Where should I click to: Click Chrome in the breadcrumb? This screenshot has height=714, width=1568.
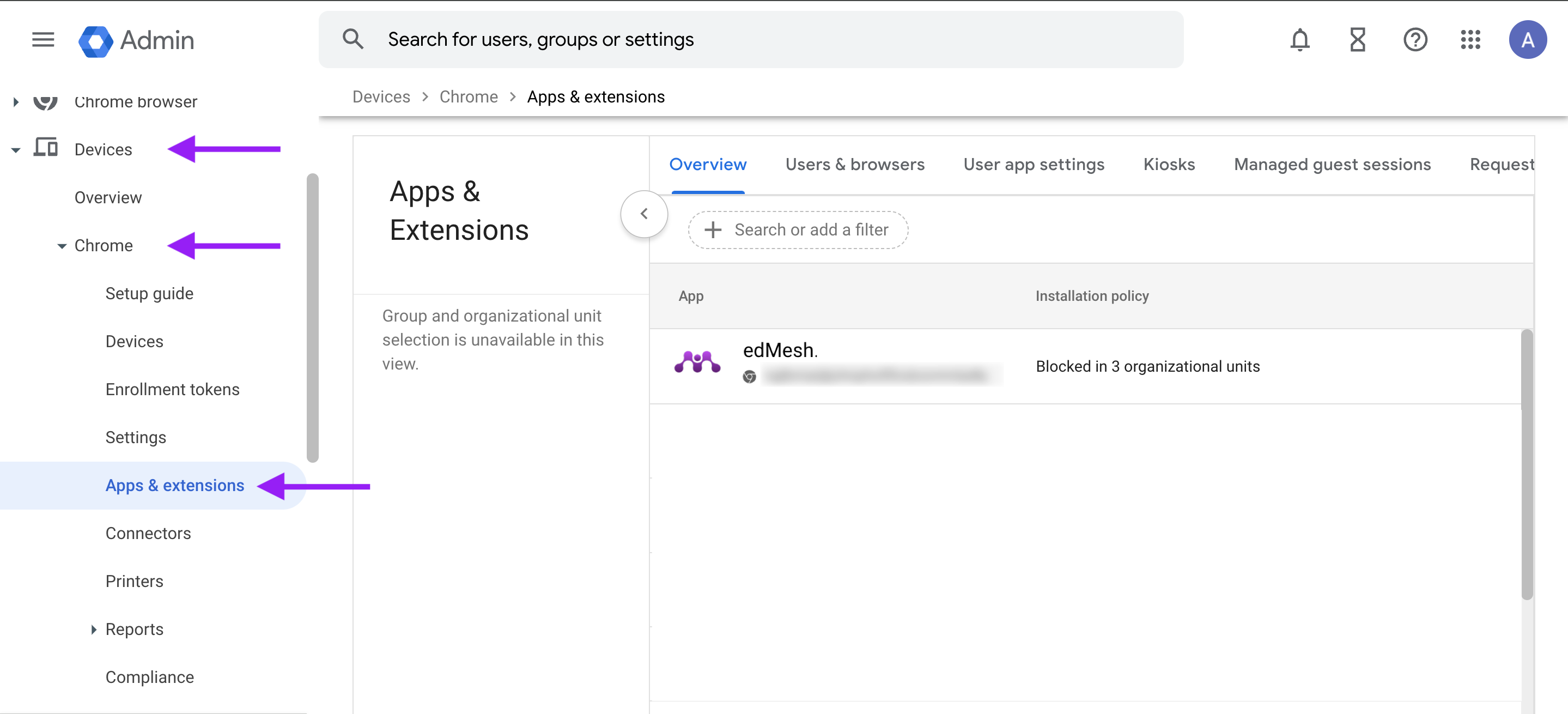pyautogui.click(x=469, y=97)
